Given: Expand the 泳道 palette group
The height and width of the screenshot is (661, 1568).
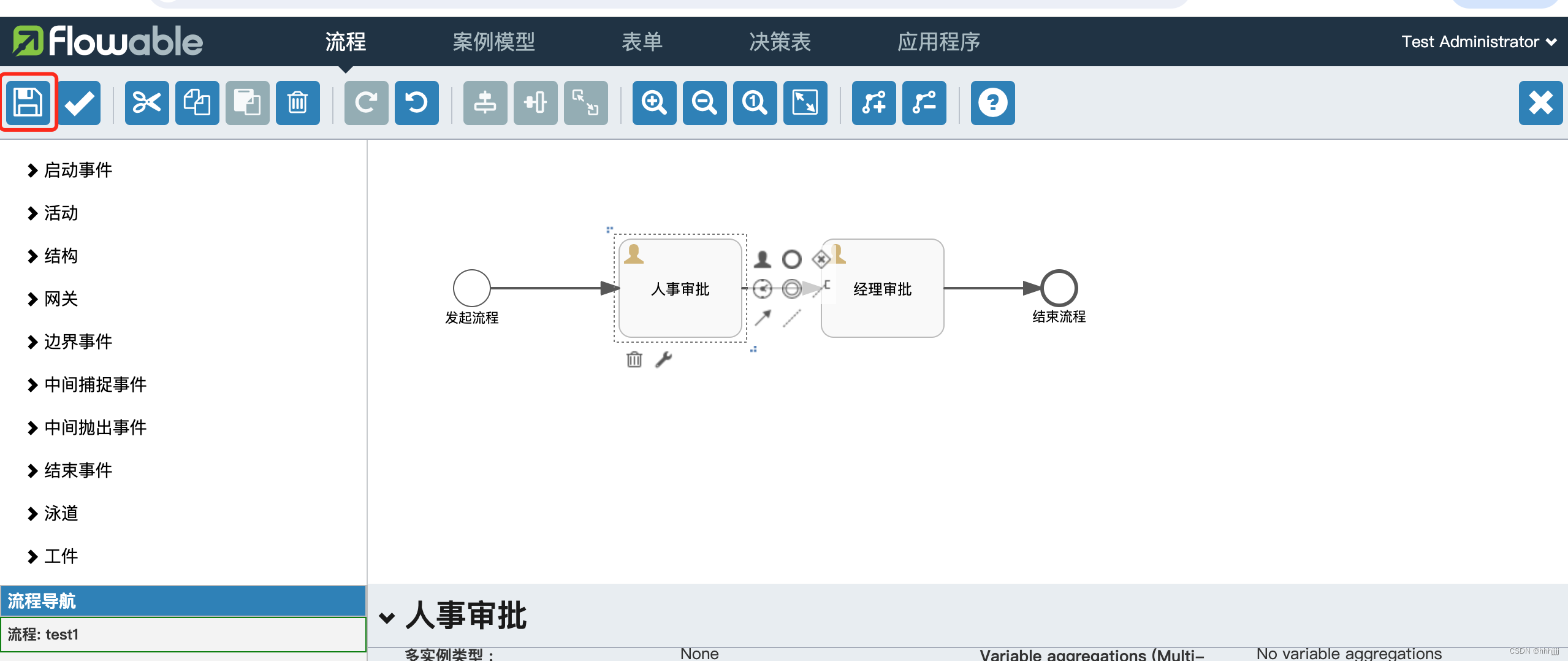Looking at the screenshot, I should tap(53, 513).
